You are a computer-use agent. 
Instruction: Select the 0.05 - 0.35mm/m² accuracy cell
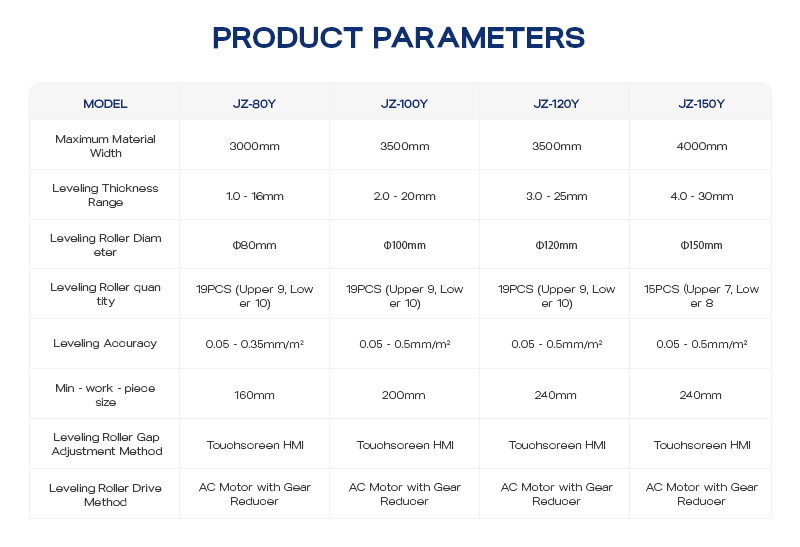254,344
